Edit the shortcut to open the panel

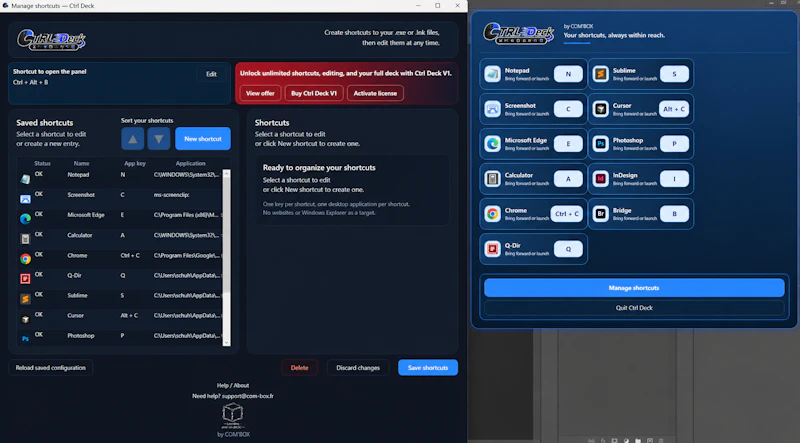[x=211, y=74]
